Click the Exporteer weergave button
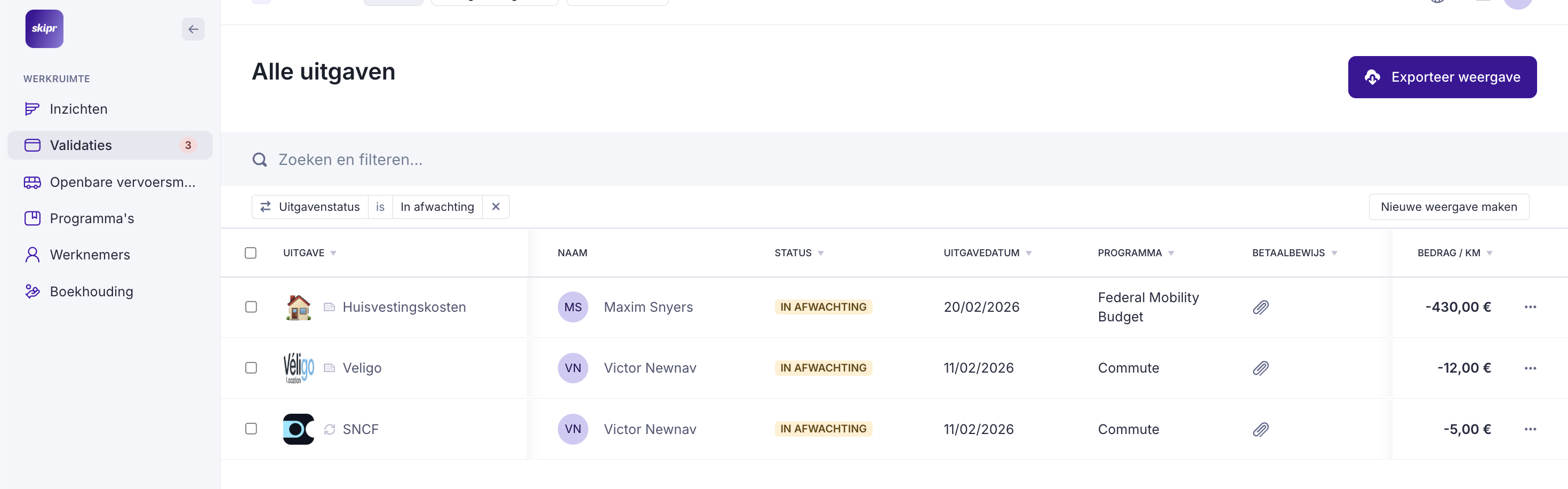The width and height of the screenshot is (1568, 489). [1442, 77]
